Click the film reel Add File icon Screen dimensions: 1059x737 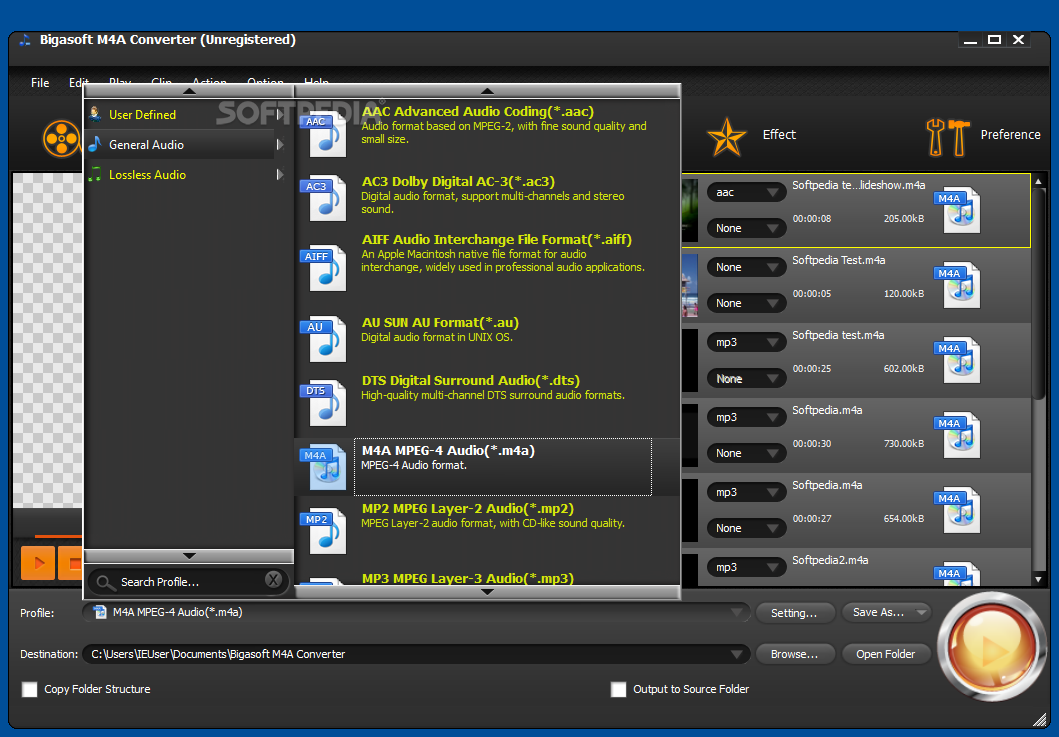(x=61, y=138)
